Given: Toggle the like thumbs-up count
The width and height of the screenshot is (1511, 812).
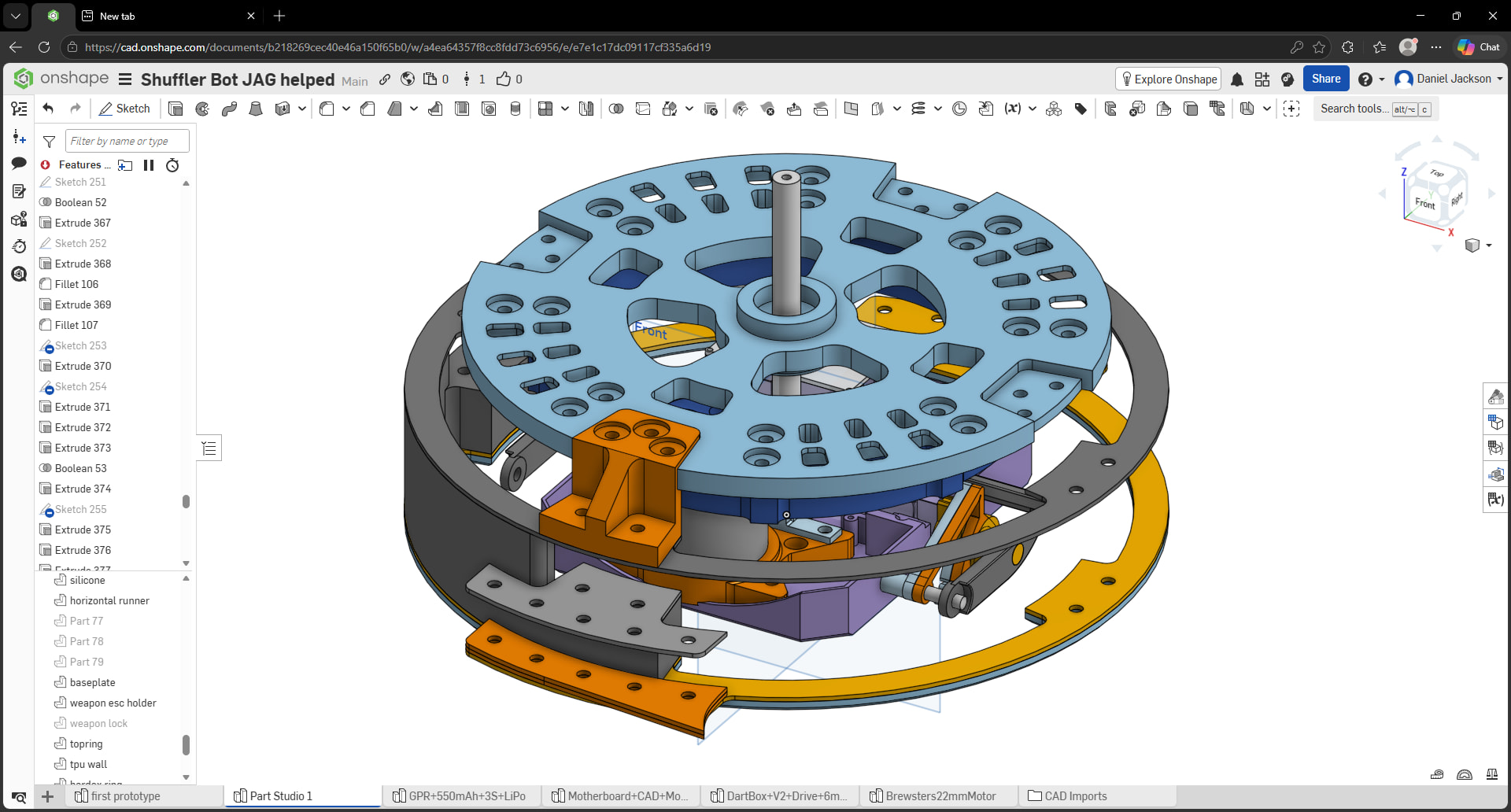Looking at the screenshot, I should (x=509, y=79).
